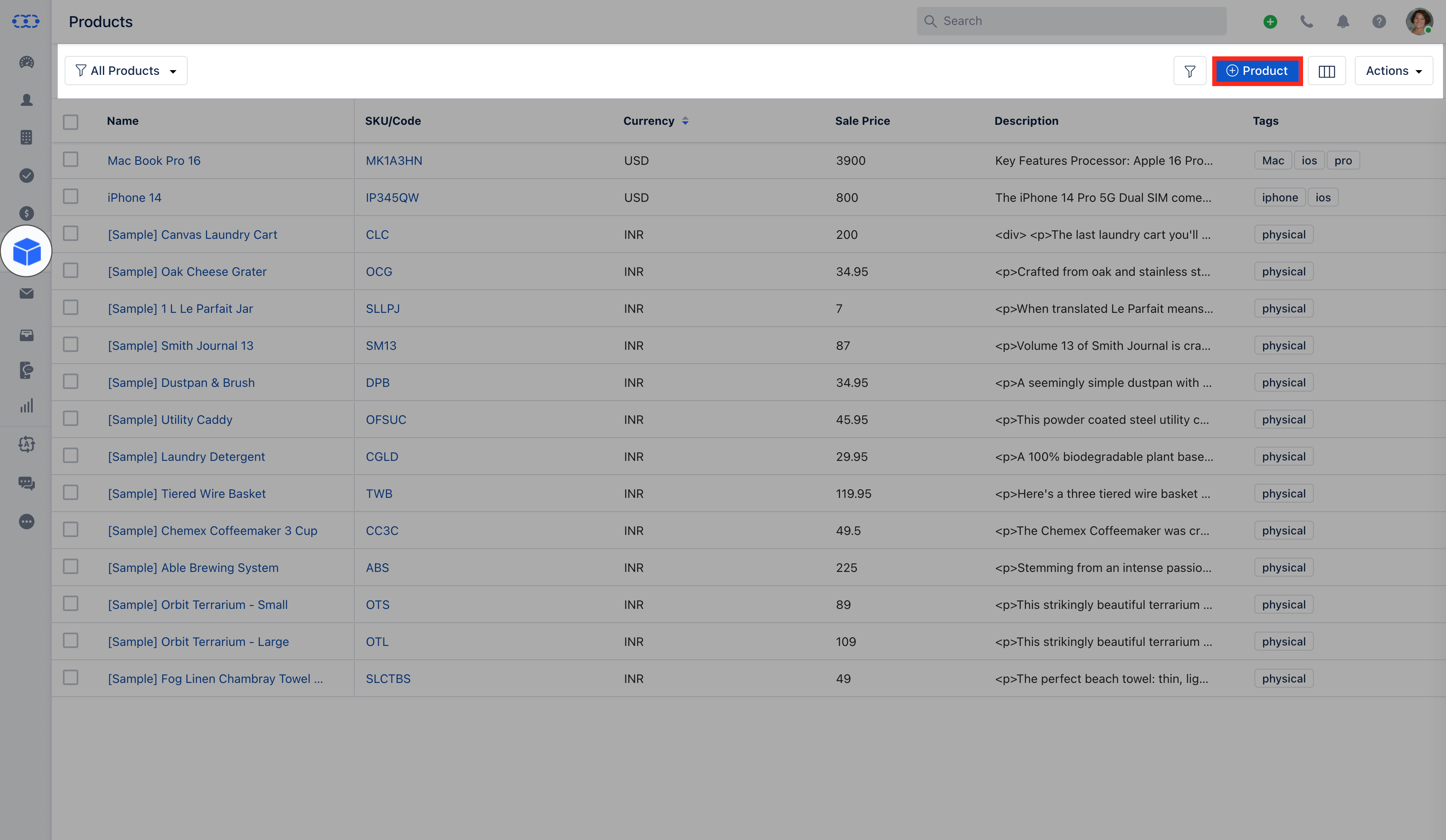Open the manage columns icon
The image size is (1446, 840).
[1327, 71]
